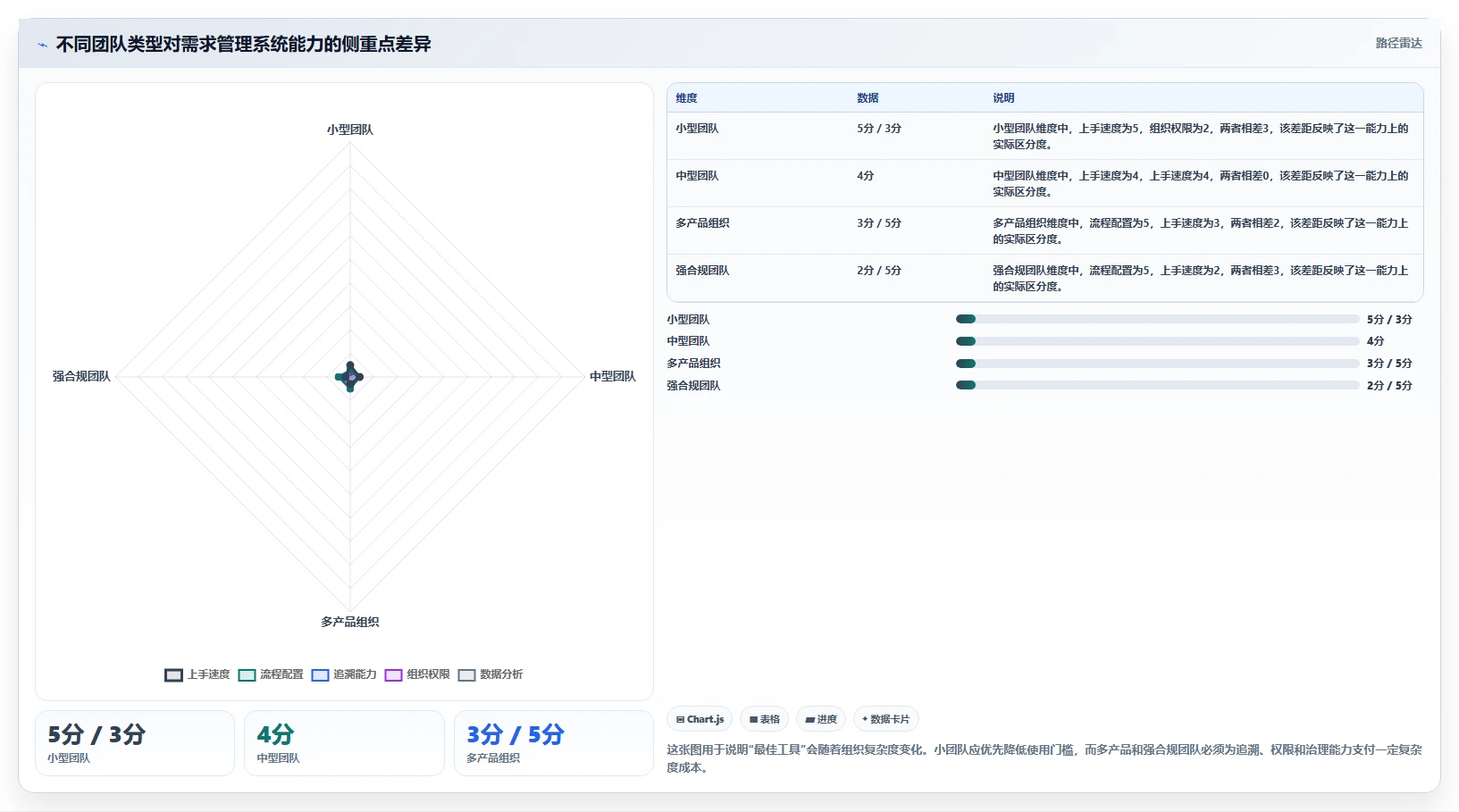Click the 强合规团队 progress bar
This screenshot has width=1459, height=812.
[1157, 386]
